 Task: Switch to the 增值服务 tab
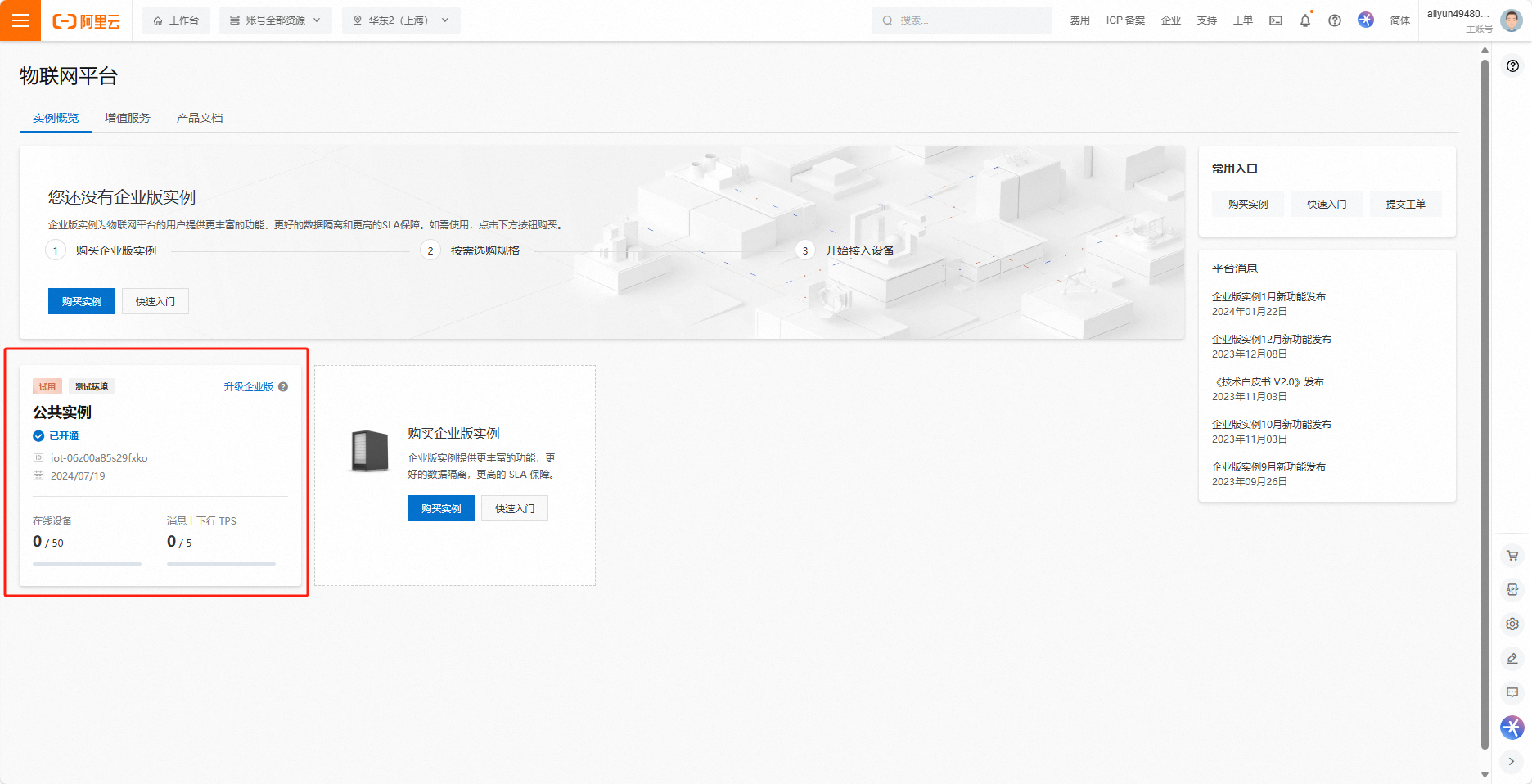click(128, 118)
